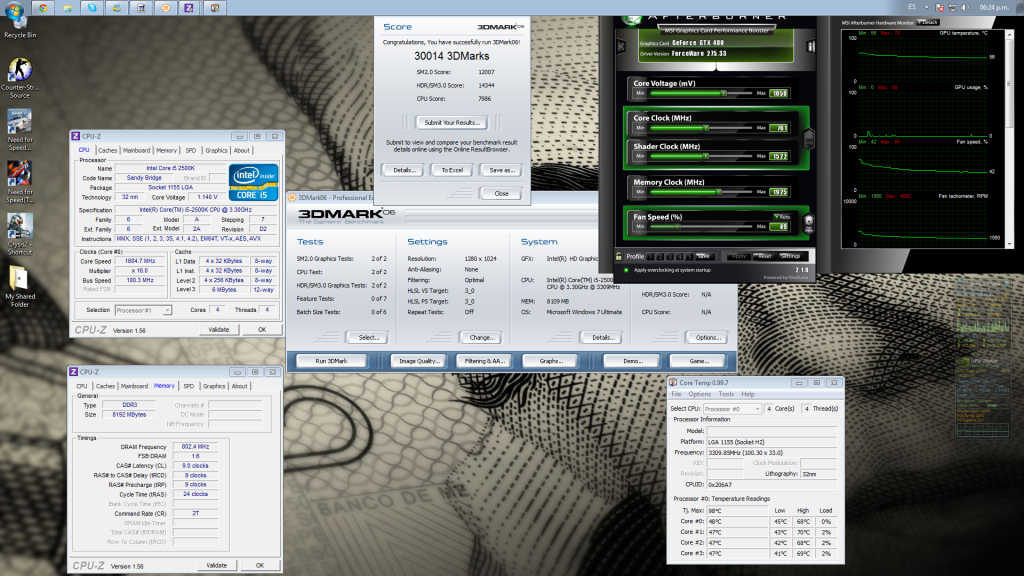The image size is (1024, 576).
Task: Open Windows Explorer from the taskbar
Action: click(67, 8)
